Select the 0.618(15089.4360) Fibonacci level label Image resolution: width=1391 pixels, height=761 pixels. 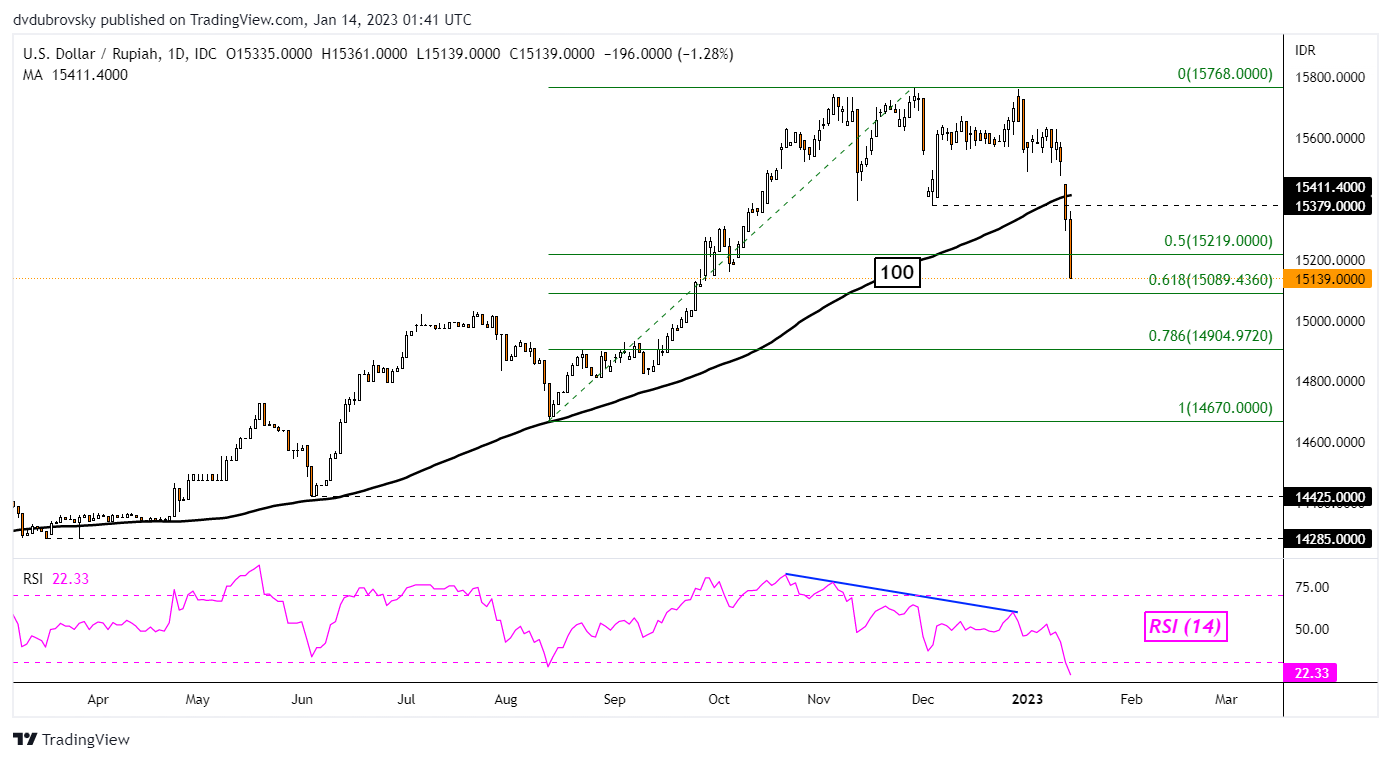point(1211,281)
